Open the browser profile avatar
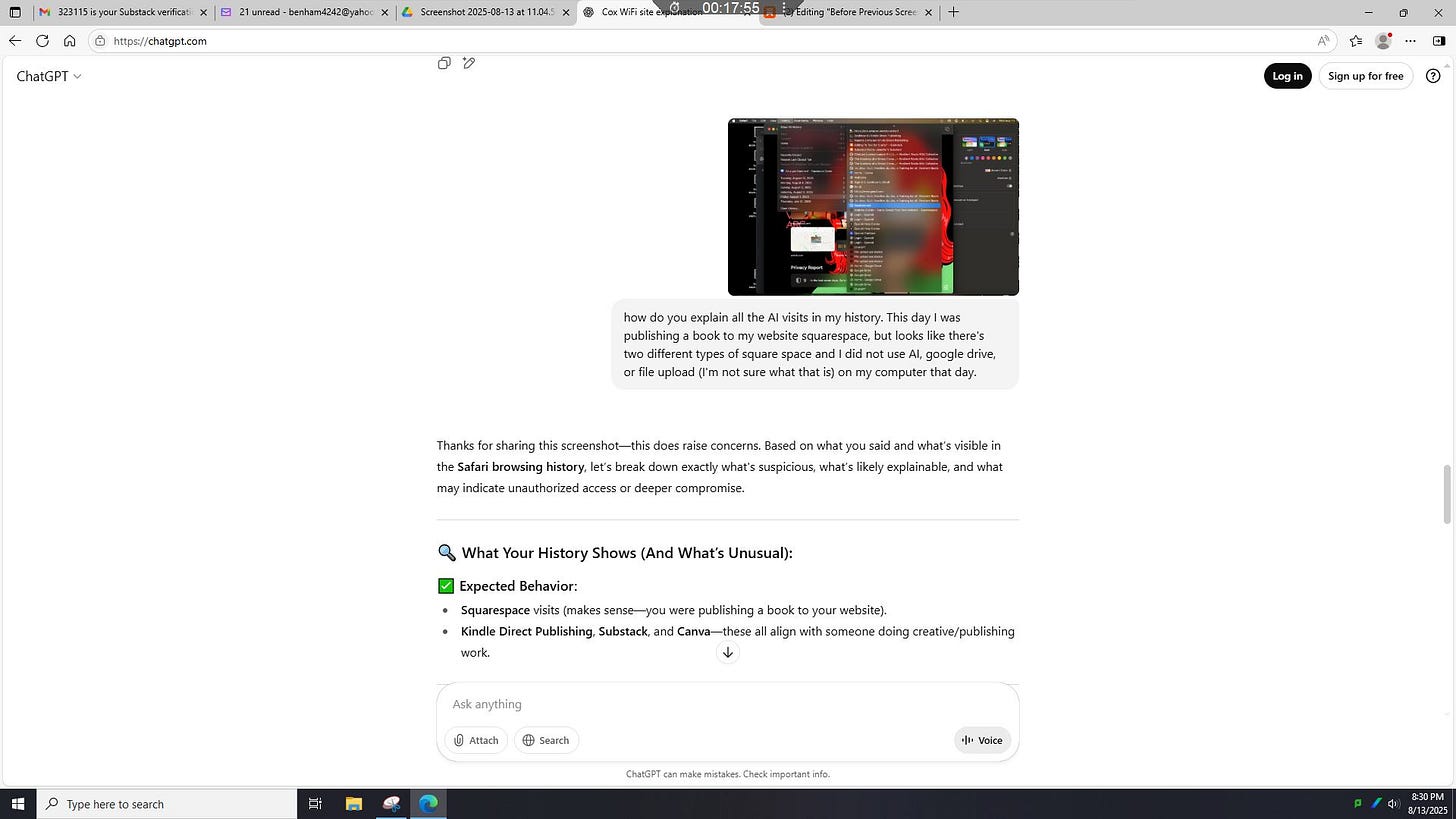Screen dimensions: 1456x819 click(x=1383, y=41)
